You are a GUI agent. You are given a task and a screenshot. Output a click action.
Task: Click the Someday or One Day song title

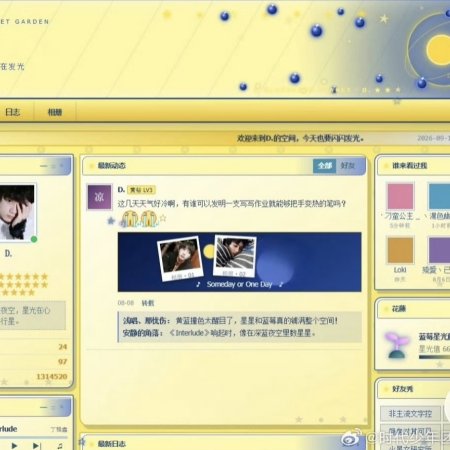239,284
